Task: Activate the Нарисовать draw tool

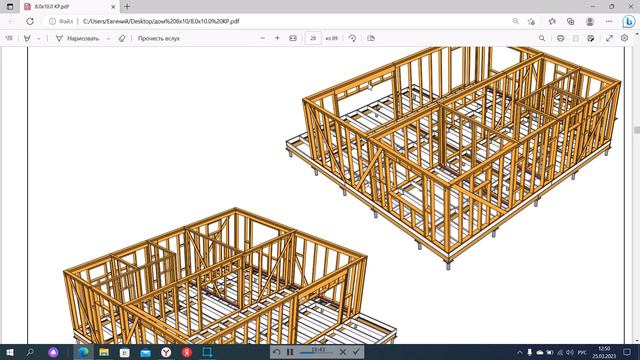Action: (x=78, y=38)
